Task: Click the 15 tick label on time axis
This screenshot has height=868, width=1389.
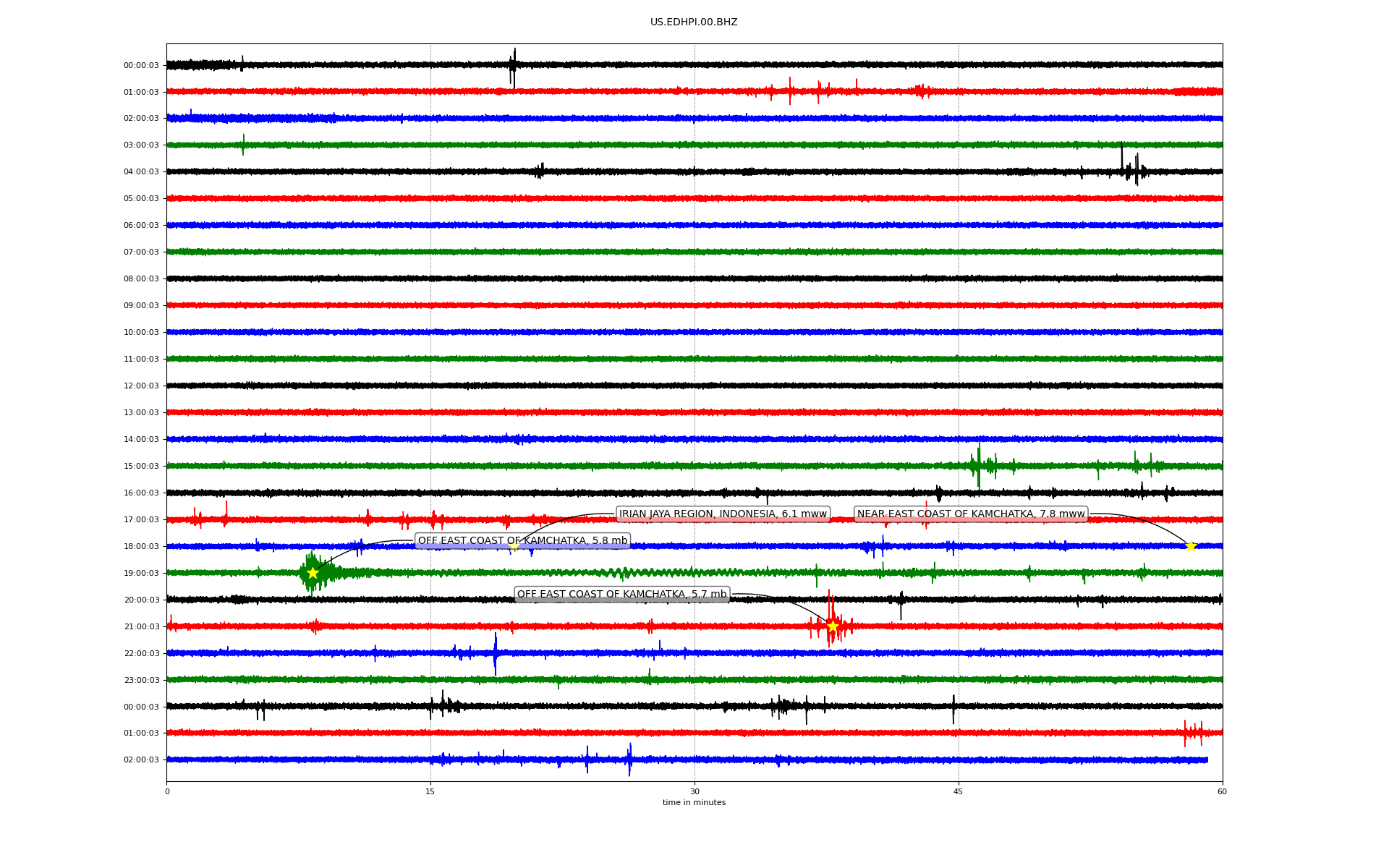Action: [430, 791]
